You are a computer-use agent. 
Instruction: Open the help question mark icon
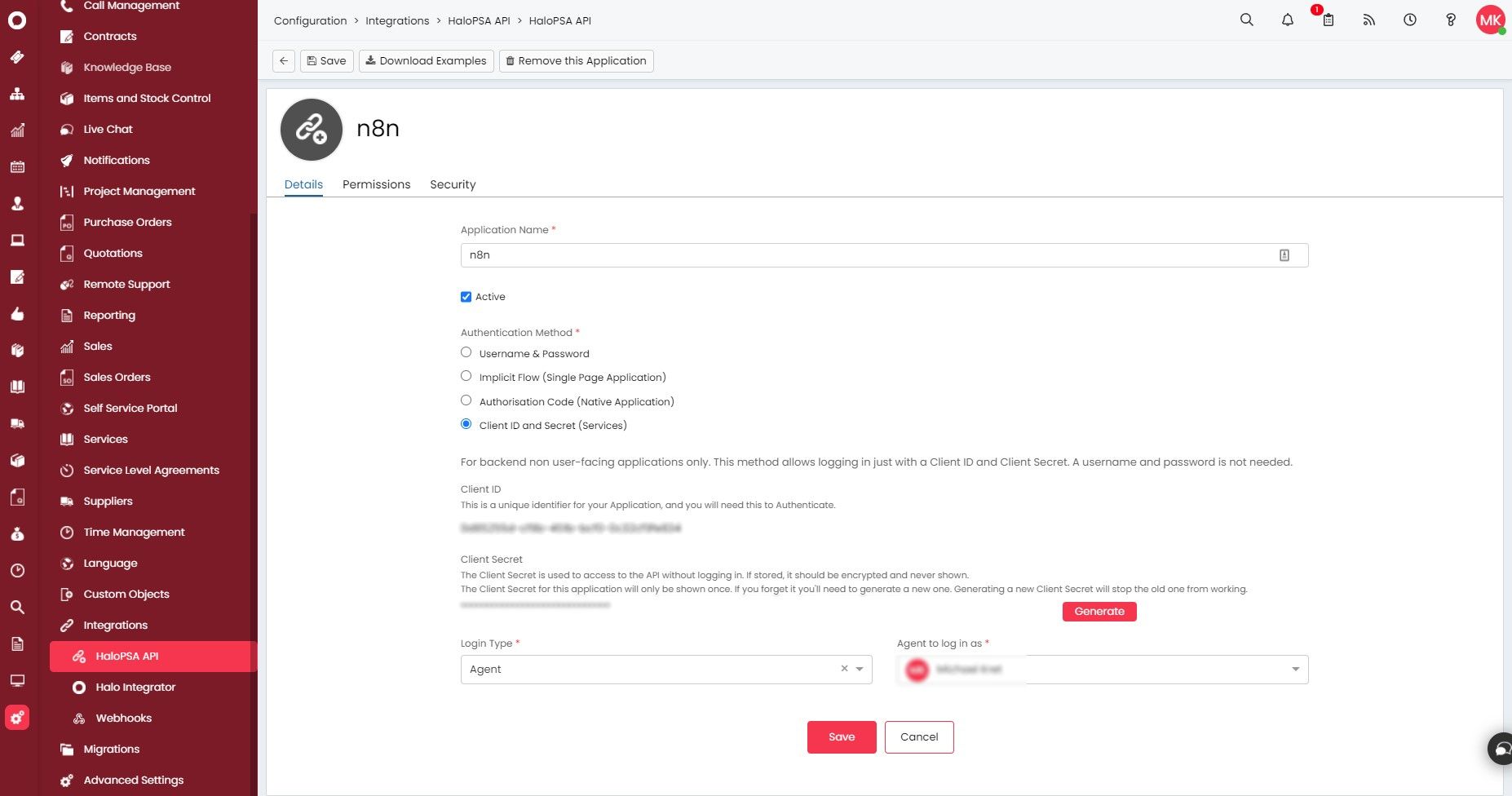point(1450,20)
